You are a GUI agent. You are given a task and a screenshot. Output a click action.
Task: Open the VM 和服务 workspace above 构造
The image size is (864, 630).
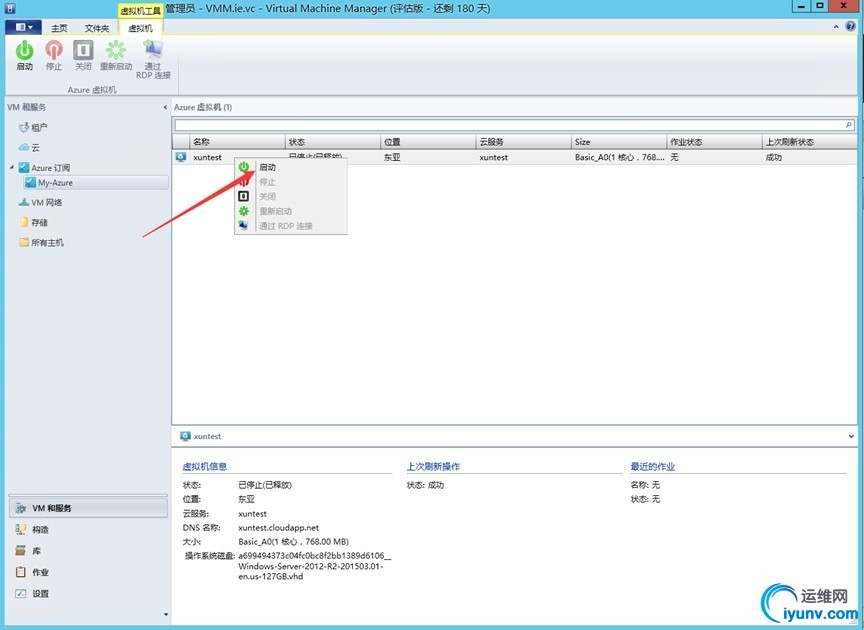point(88,508)
